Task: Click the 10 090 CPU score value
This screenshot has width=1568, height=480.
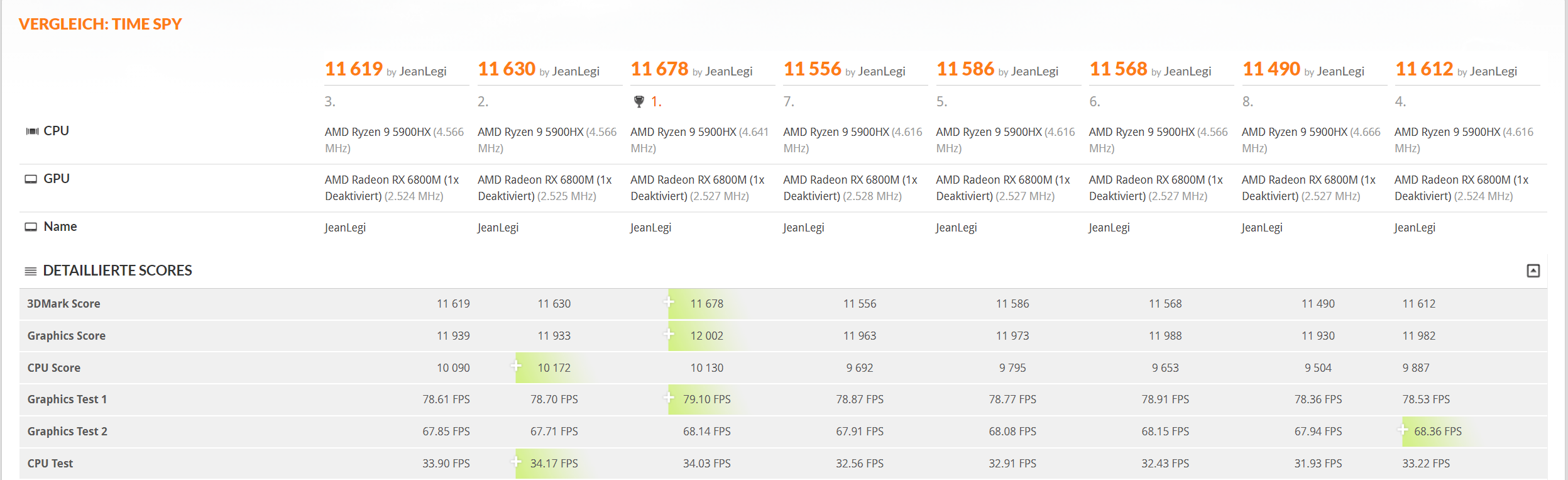Action: pyautogui.click(x=453, y=368)
